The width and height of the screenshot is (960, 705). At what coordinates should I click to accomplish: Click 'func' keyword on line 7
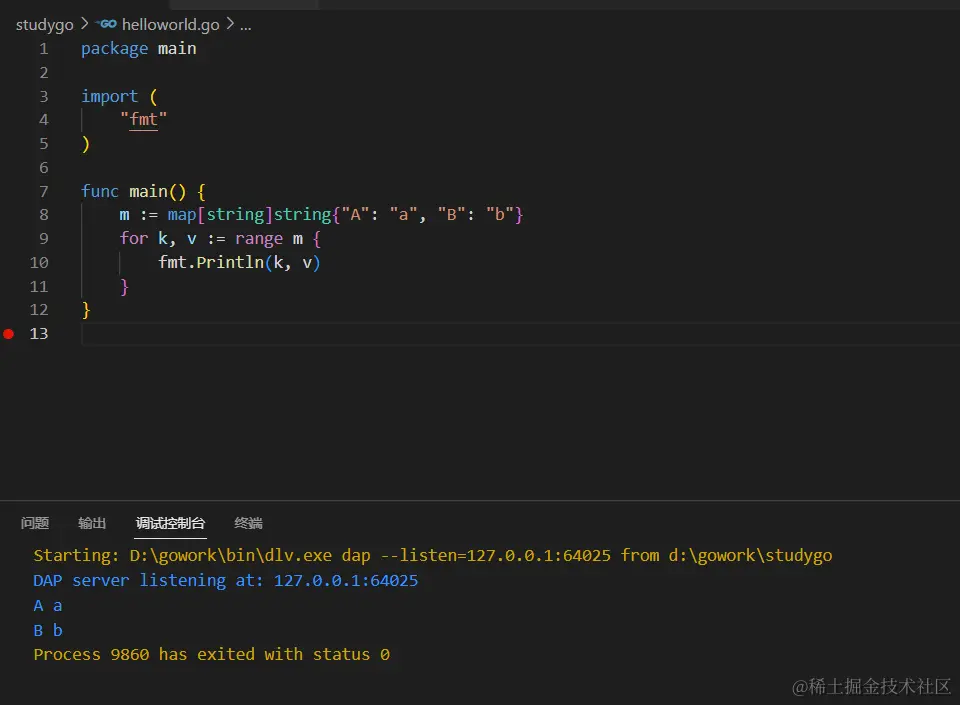click(100, 192)
